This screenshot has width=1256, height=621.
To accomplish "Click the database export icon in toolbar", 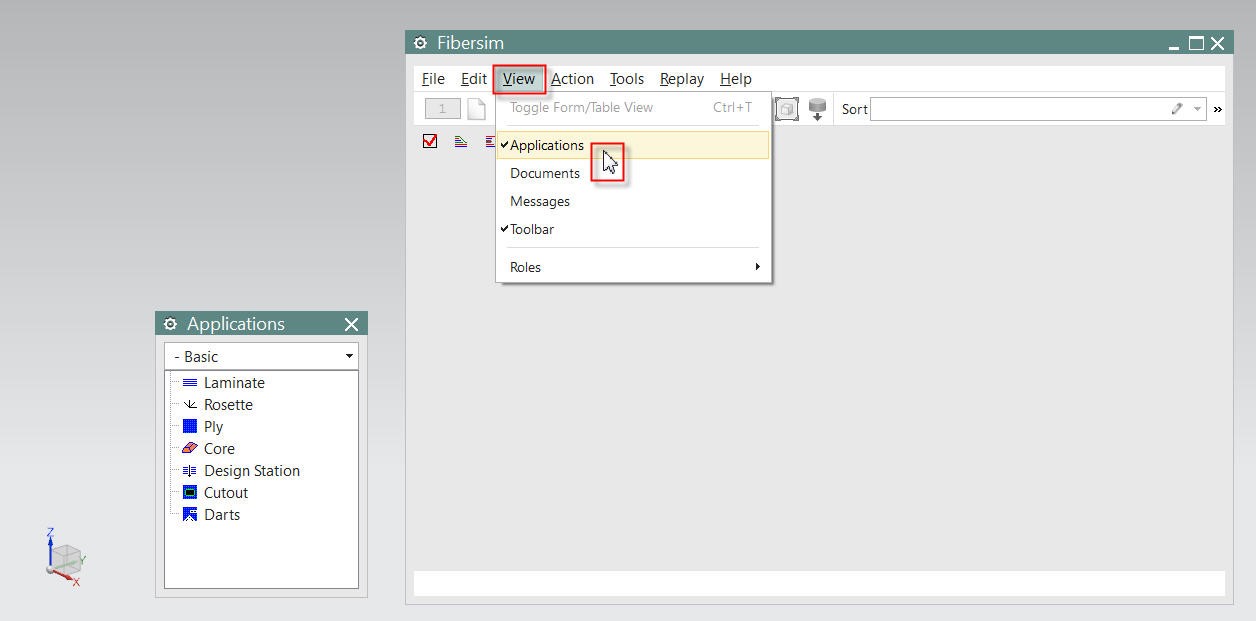I will 818,108.
